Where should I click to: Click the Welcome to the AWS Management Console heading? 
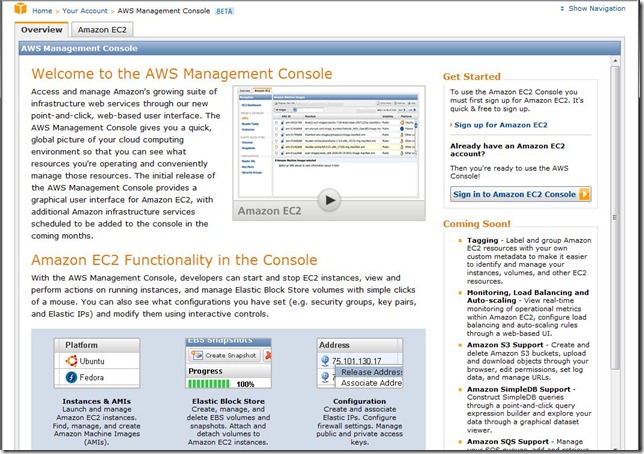182,74
